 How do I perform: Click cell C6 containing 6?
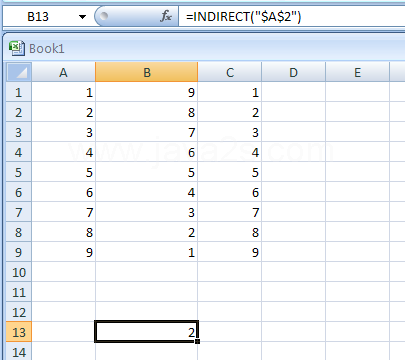[x=230, y=192]
